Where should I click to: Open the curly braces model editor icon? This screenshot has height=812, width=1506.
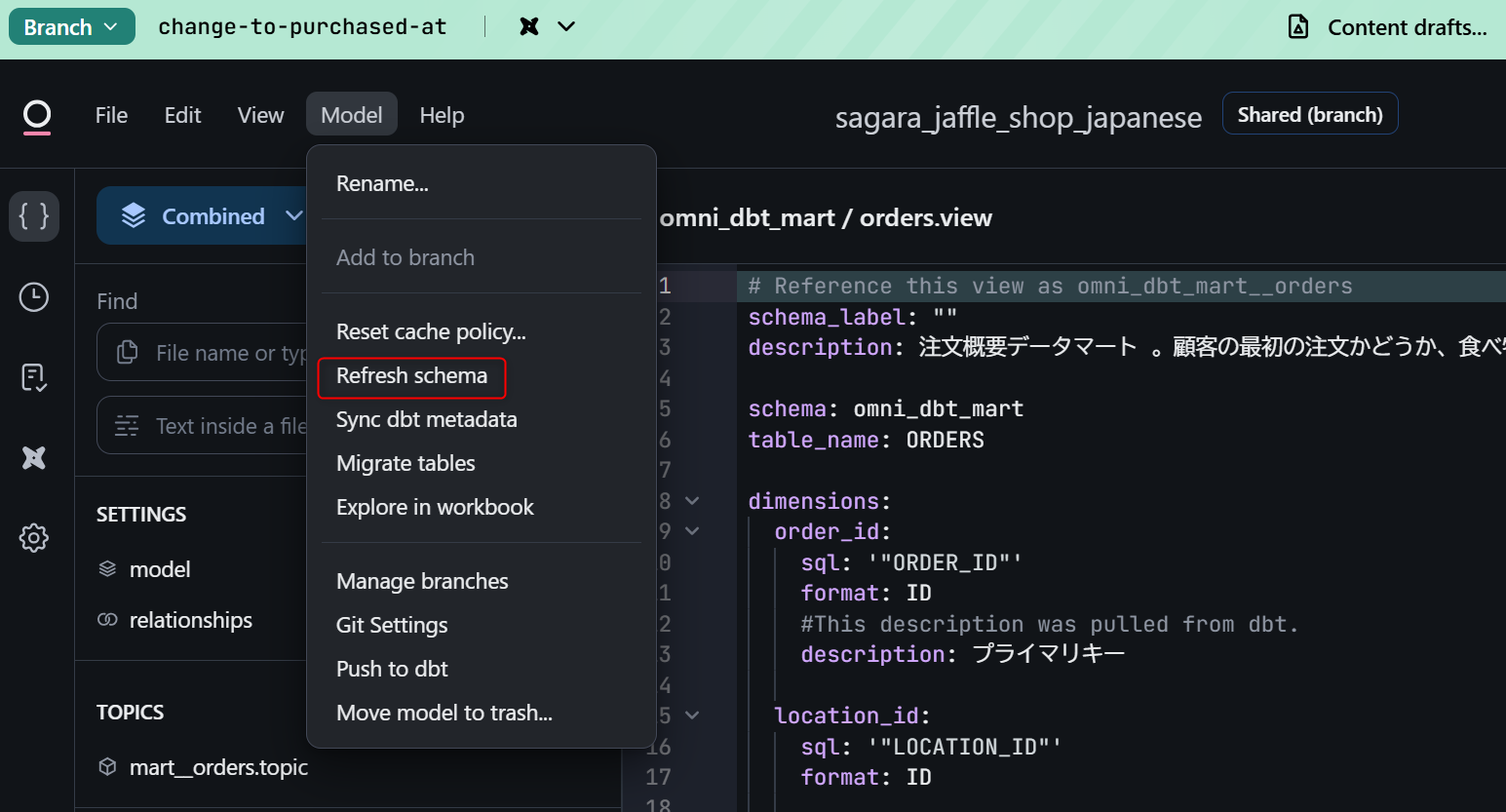coord(34,215)
